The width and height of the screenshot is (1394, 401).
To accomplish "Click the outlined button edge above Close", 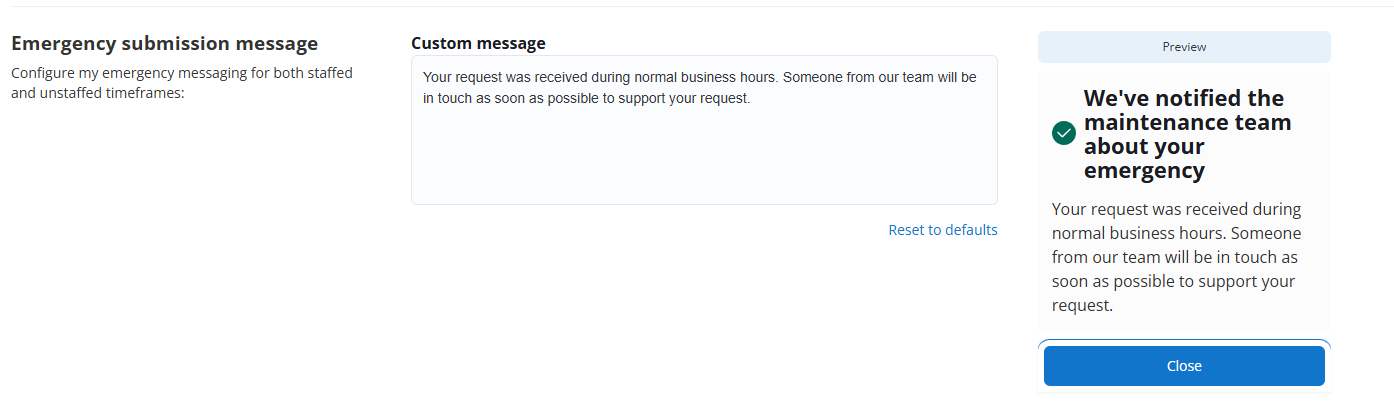I will pyautogui.click(x=1184, y=342).
